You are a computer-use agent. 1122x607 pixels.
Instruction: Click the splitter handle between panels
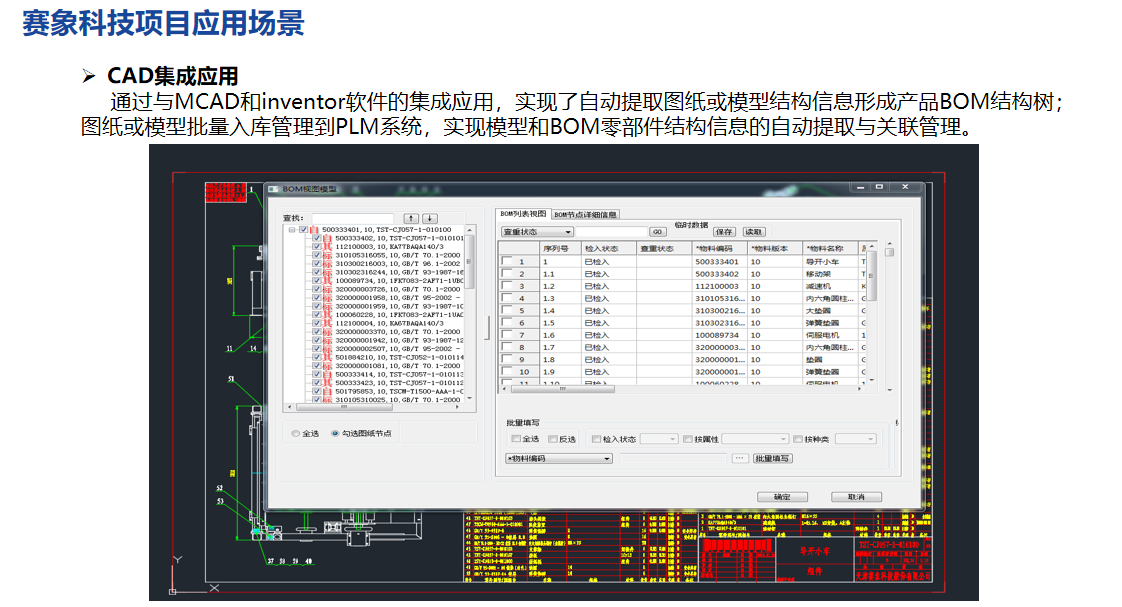[x=487, y=327]
